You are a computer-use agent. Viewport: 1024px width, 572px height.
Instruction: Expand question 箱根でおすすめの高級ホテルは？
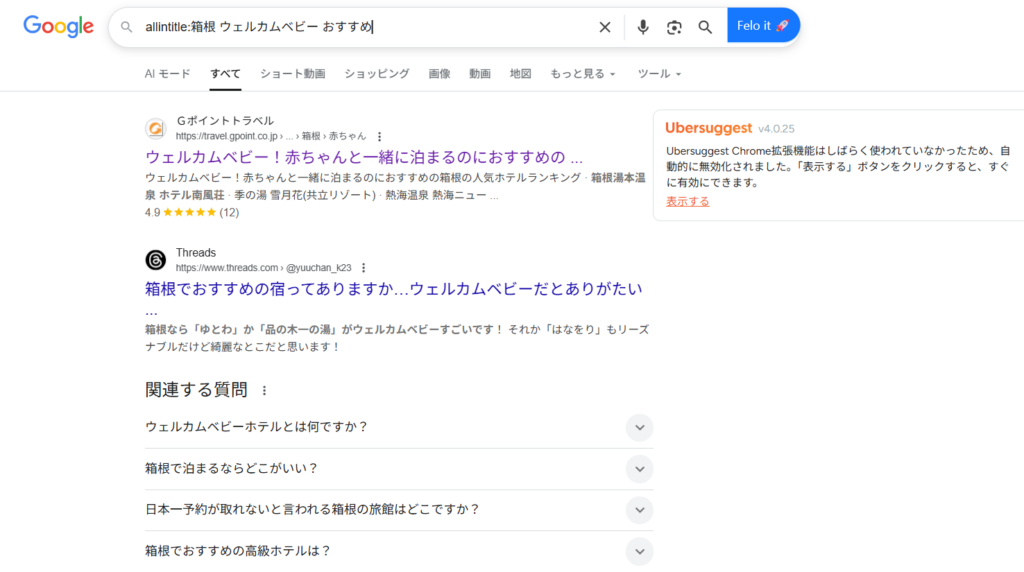click(x=639, y=550)
